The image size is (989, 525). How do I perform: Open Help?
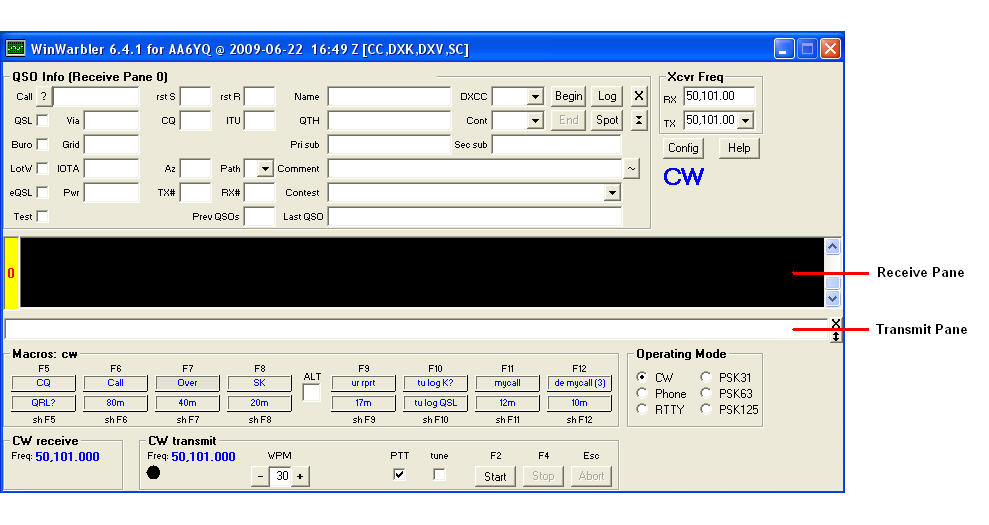pos(739,148)
